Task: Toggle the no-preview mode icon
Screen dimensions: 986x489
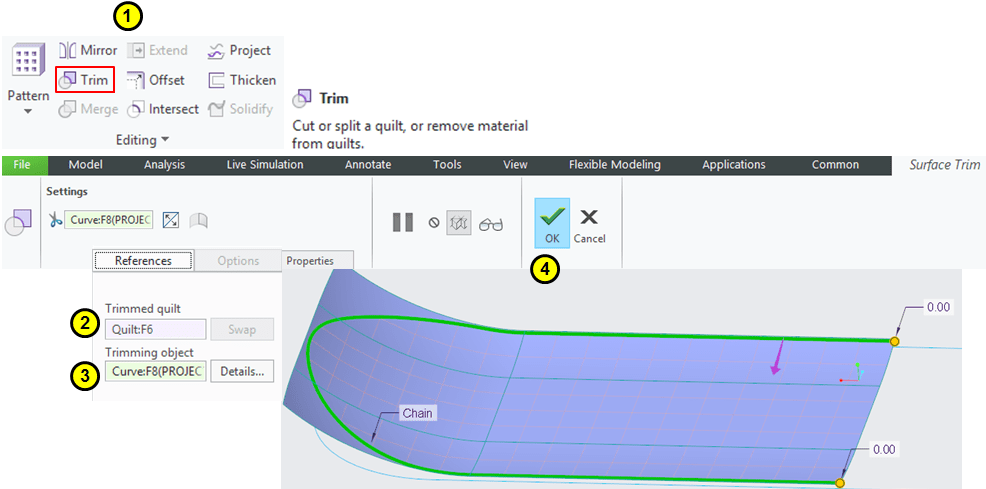Action: coord(434,223)
